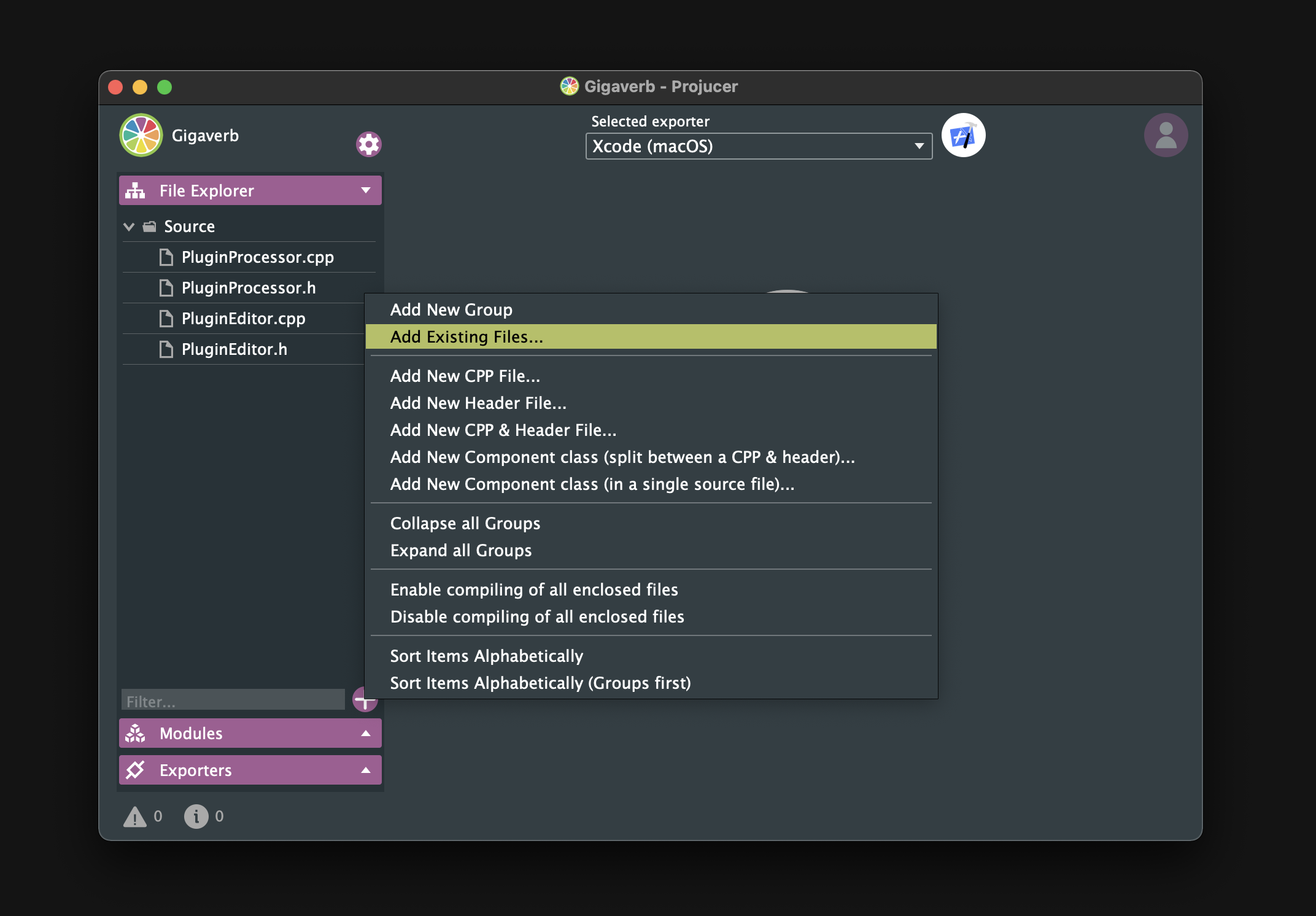Click the Exporters panel icon
The image size is (1316, 916).
139,770
